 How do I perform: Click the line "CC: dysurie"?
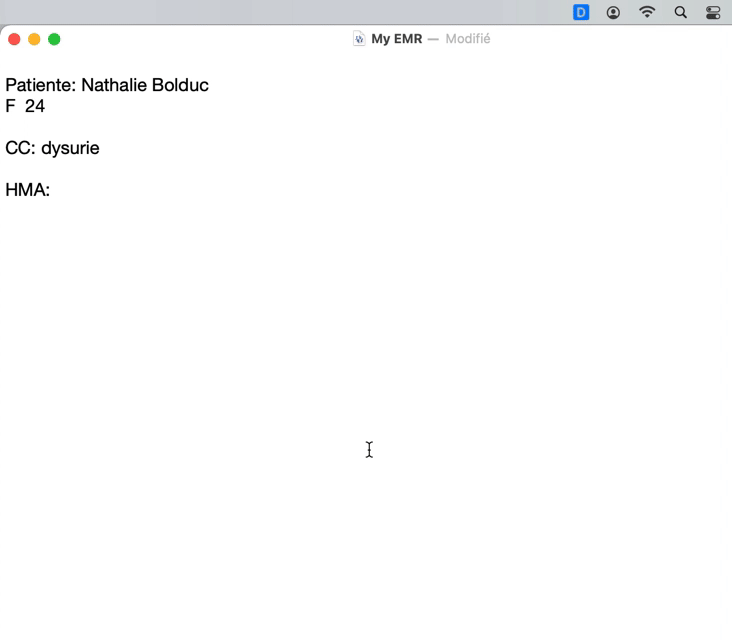coord(52,148)
